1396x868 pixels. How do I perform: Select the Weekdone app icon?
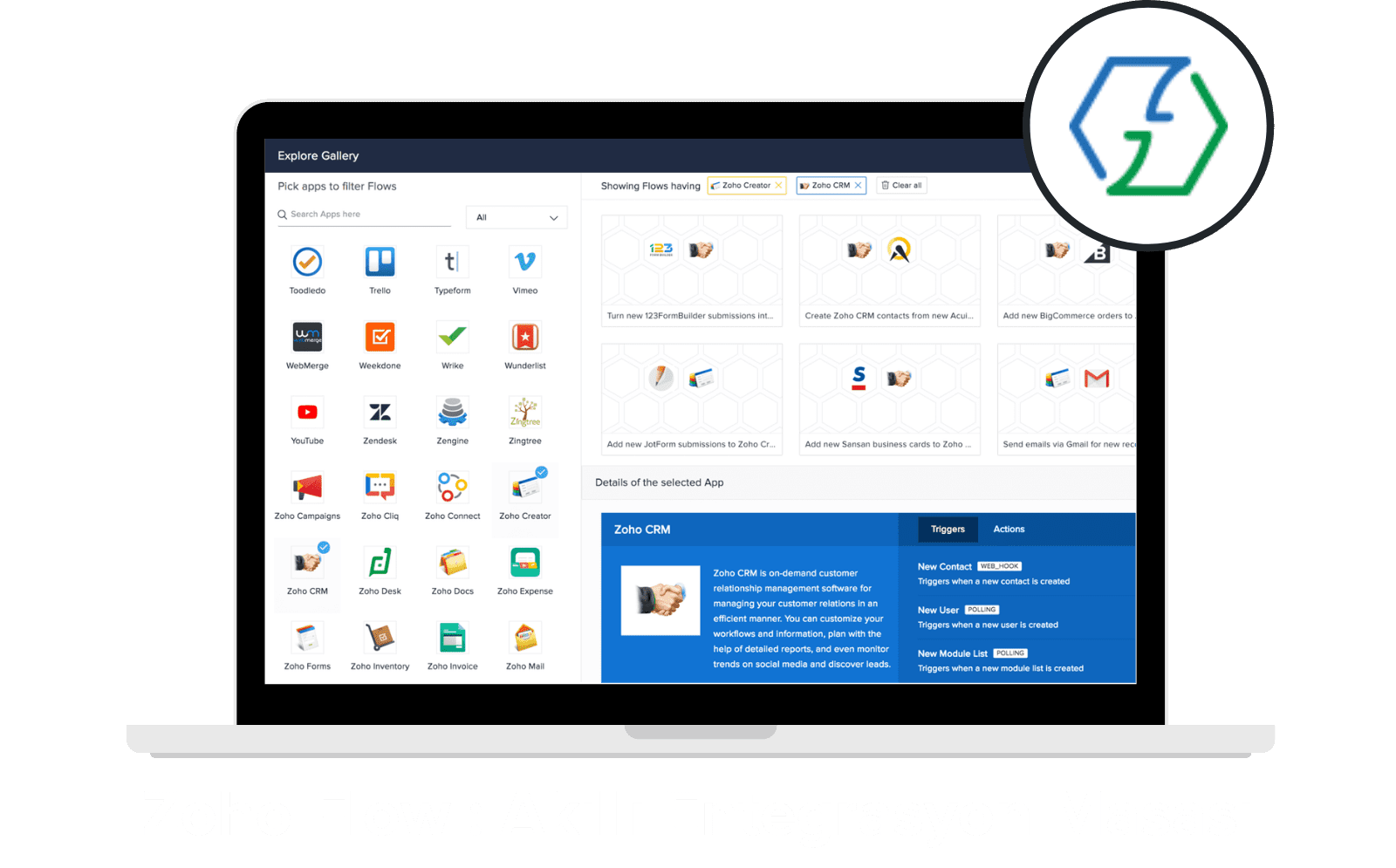coord(380,337)
